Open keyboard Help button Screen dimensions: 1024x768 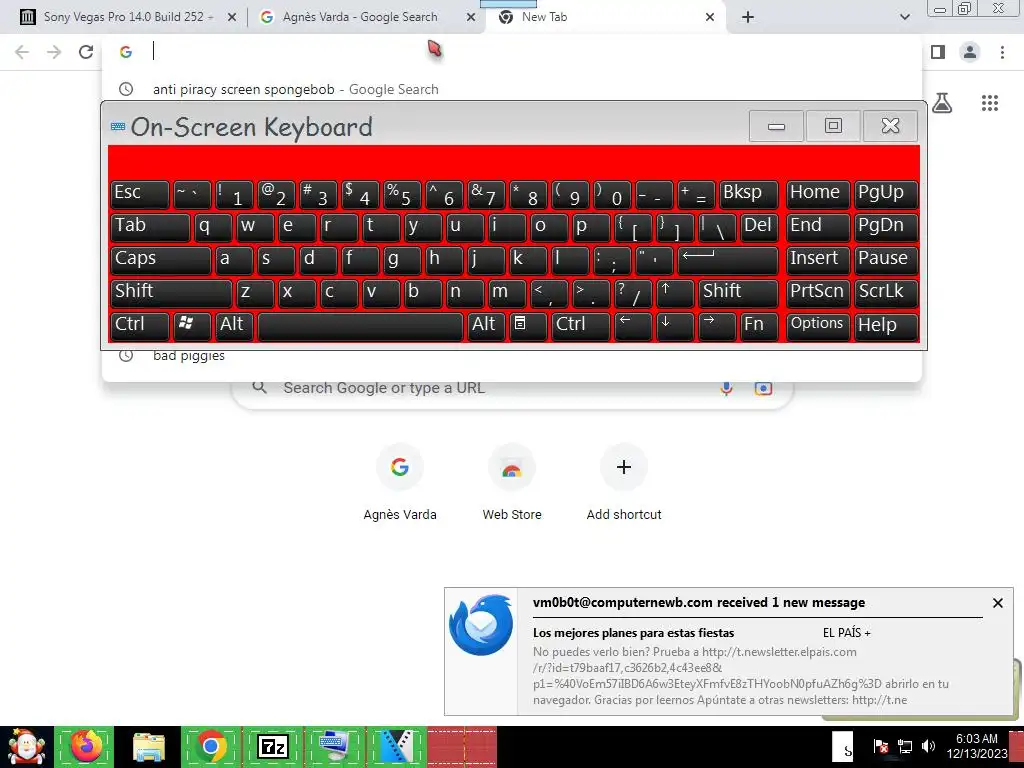pyautogui.click(x=886, y=327)
